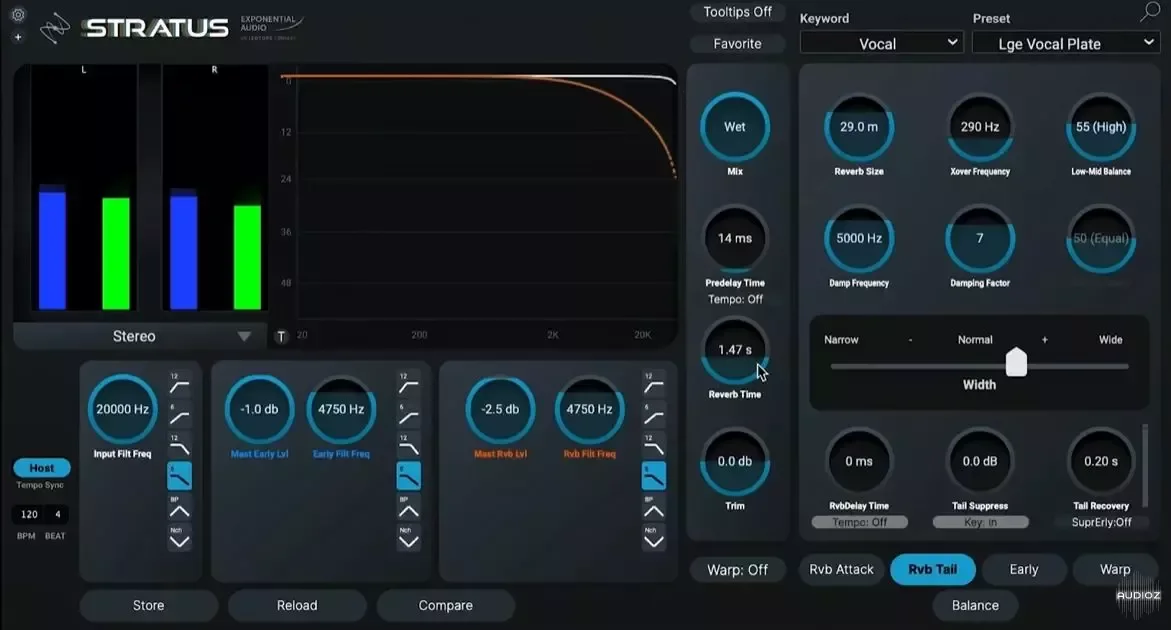Toggle Predelay Tempo: Off
Image resolution: width=1171 pixels, height=630 pixels.
(x=736, y=299)
